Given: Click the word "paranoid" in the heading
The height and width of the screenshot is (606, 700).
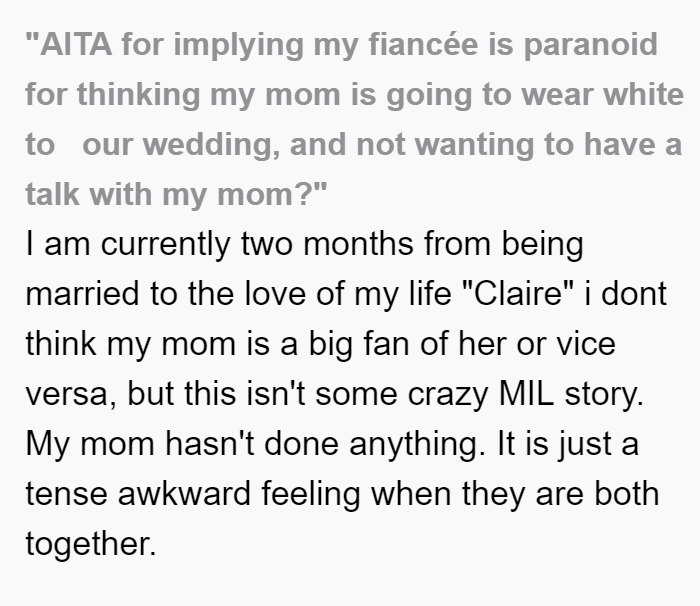Looking at the screenshot, I should click(590, 46).
